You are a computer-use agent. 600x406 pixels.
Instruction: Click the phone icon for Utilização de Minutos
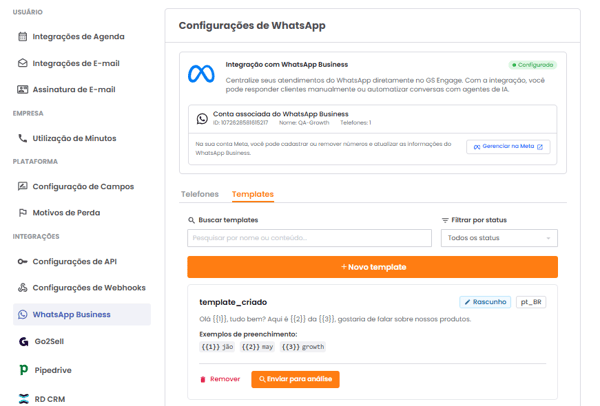click(x=23, y=139)
